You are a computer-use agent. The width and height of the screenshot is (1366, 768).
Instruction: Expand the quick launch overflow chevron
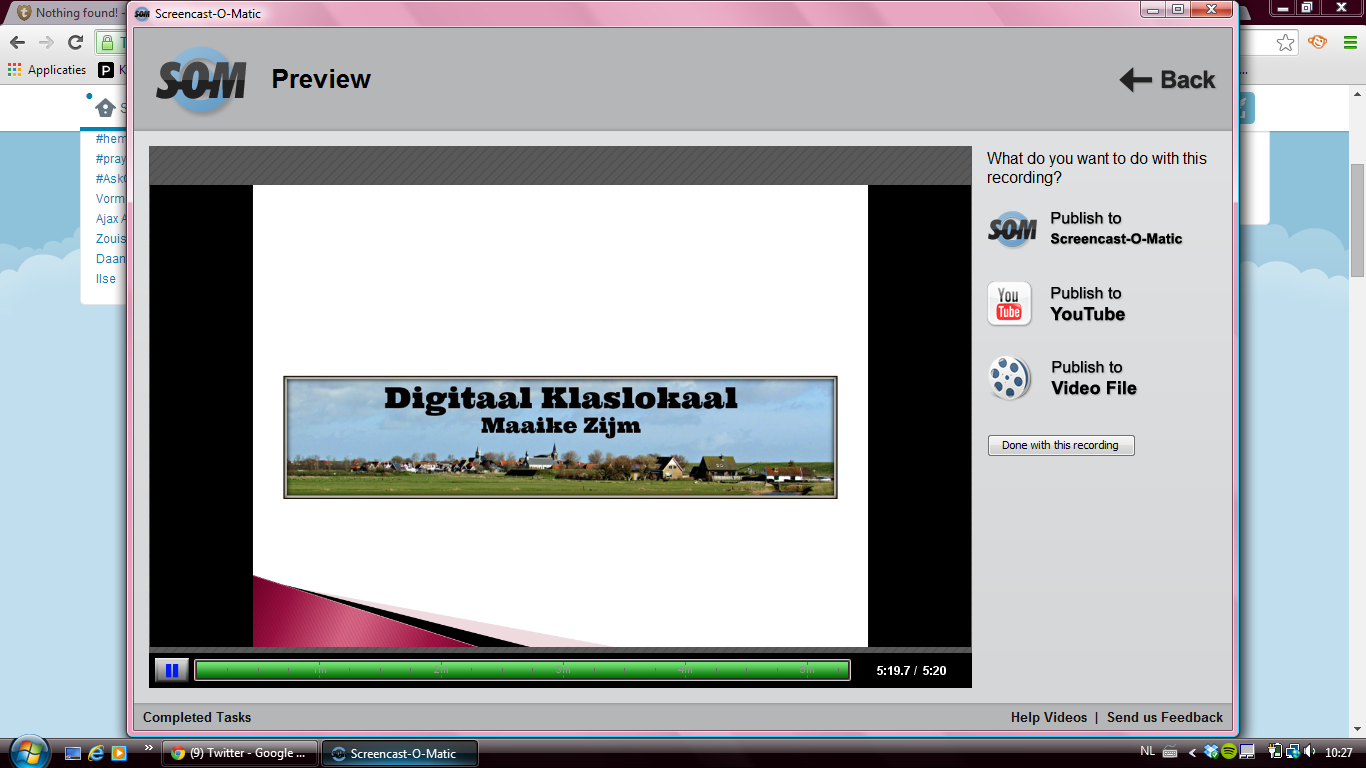pos(149,747)
